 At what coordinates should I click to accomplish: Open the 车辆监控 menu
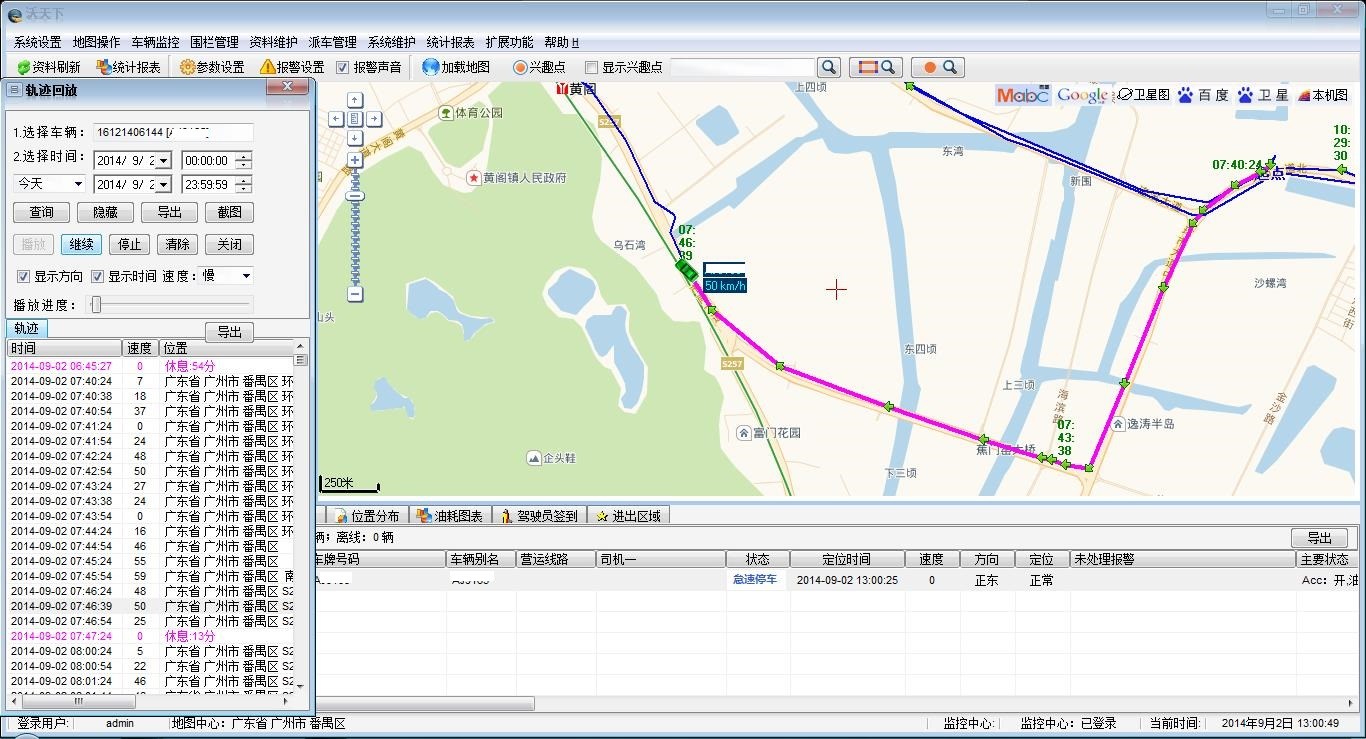coord(155,42)
